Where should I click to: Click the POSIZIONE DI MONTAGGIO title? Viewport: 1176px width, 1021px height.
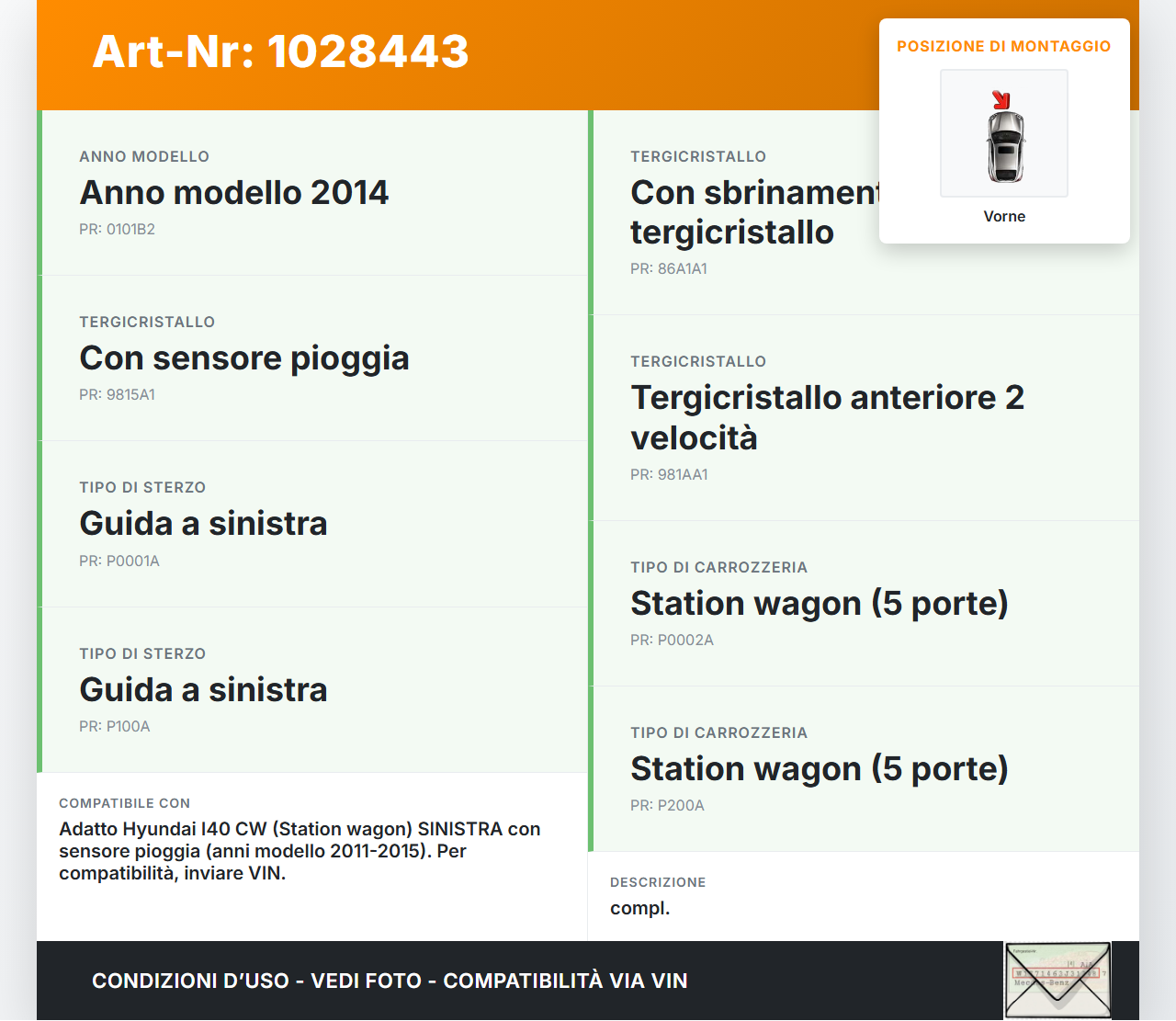[x=1004, y=45]
